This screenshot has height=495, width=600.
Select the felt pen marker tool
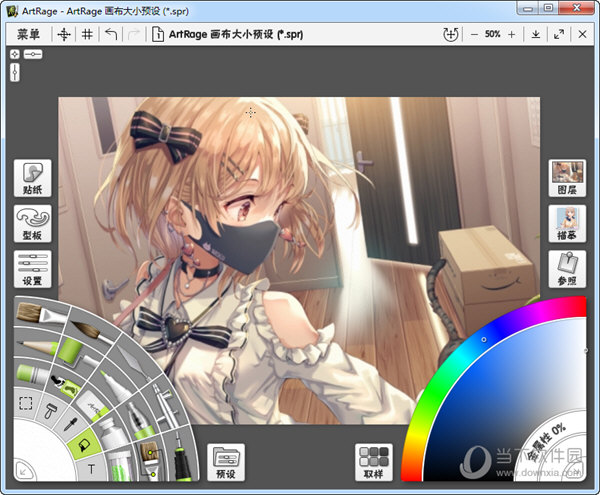pyautogui.click(x=115, y=384)
